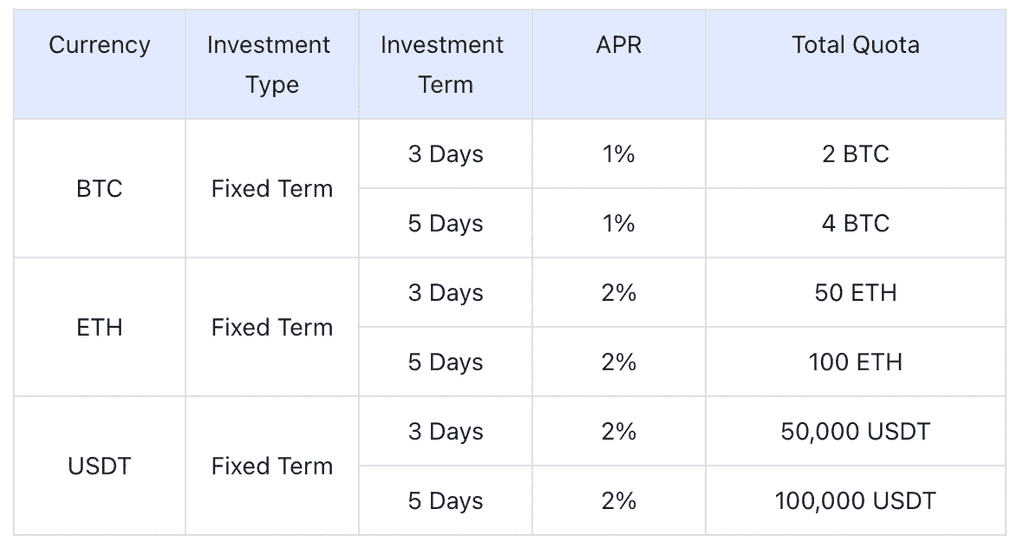Click the 1% APR for BTC 5 Days
This screenshot has width=1024, height=548.
(x=618, y=224)
